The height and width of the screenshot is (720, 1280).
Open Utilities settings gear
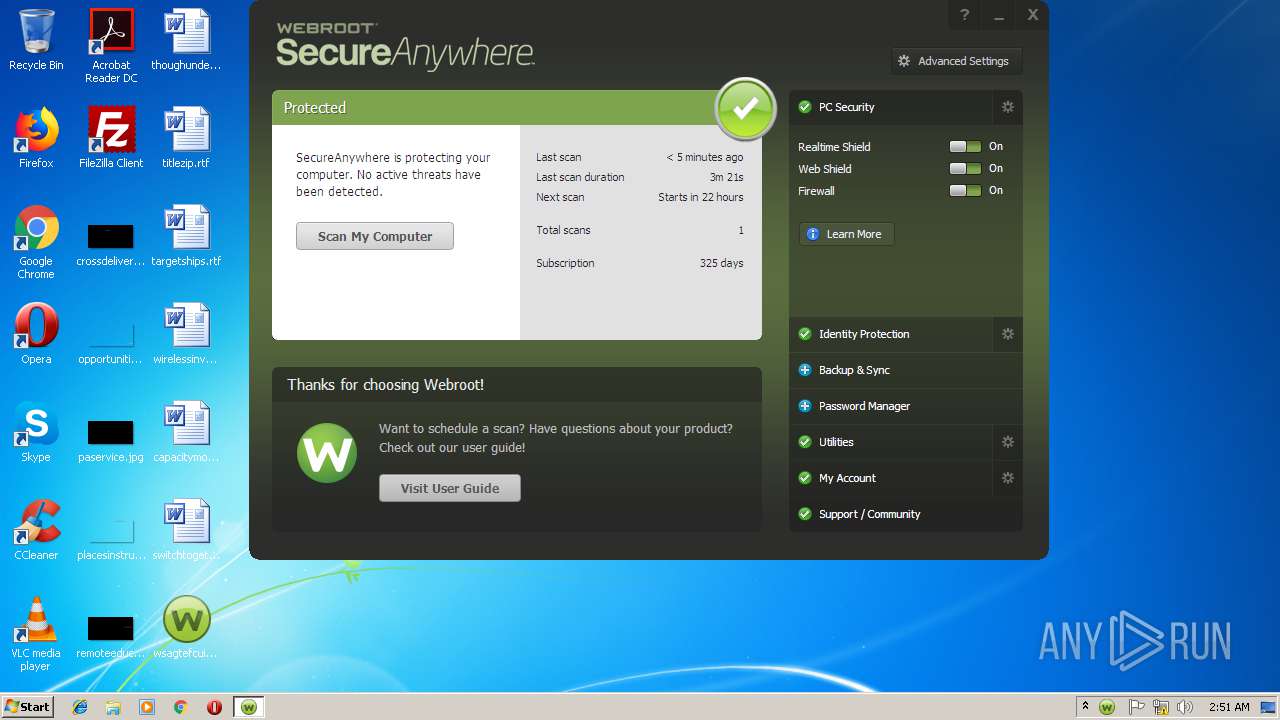(1008, 442)
